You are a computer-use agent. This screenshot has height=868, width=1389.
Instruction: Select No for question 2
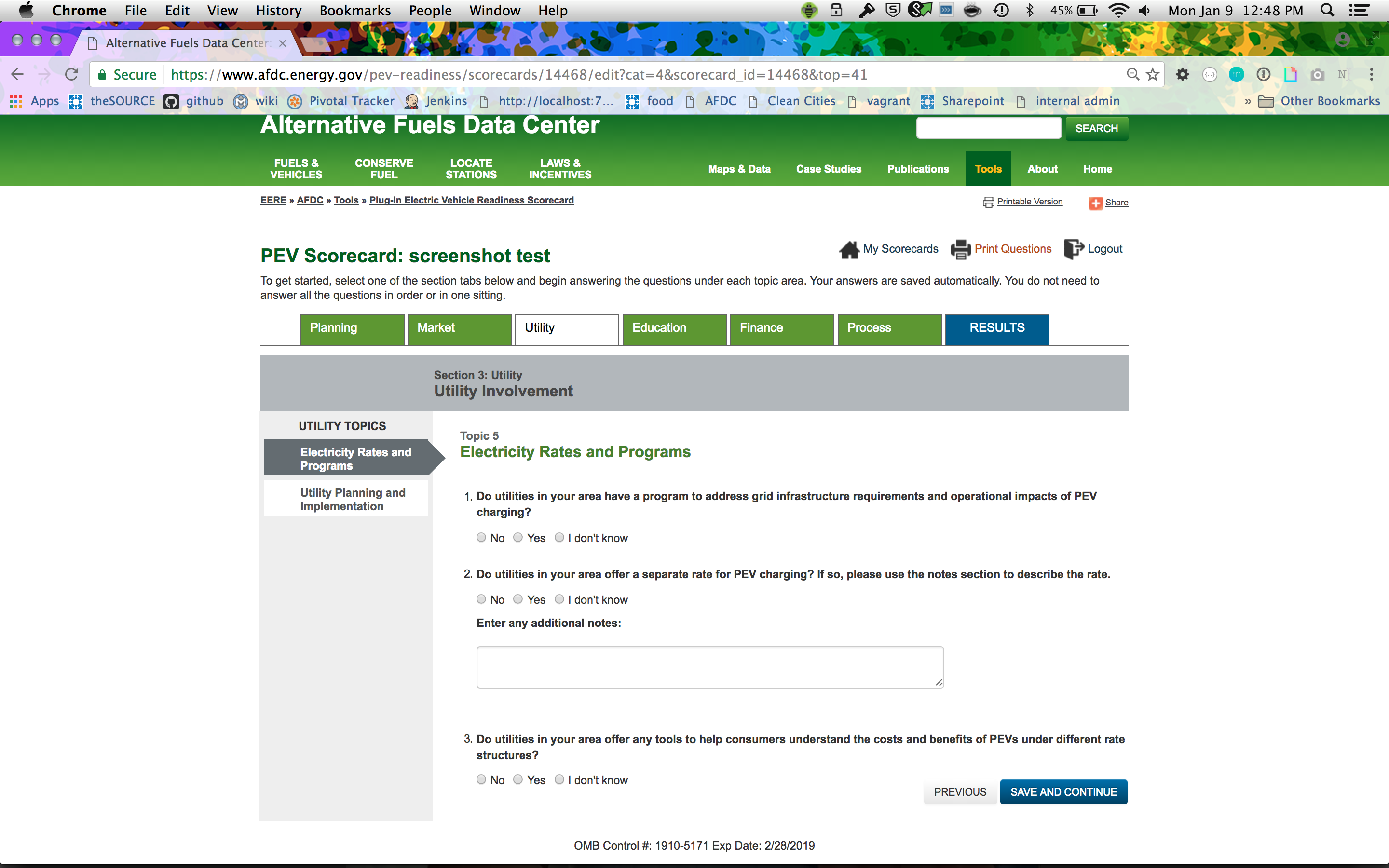[x=481, y=599]
